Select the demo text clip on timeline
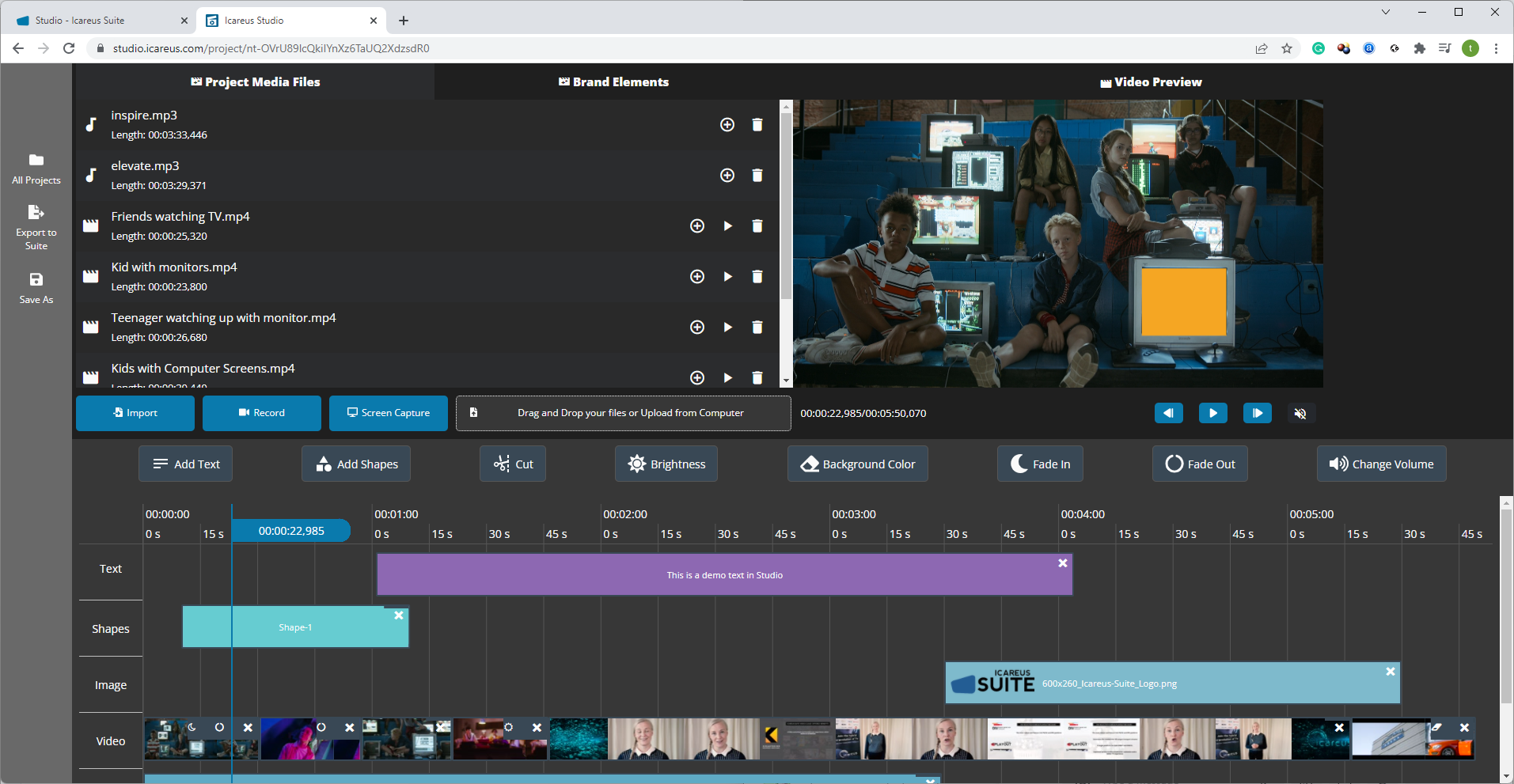This screenshot has width=1514, height=784. [x=724, y=575]
